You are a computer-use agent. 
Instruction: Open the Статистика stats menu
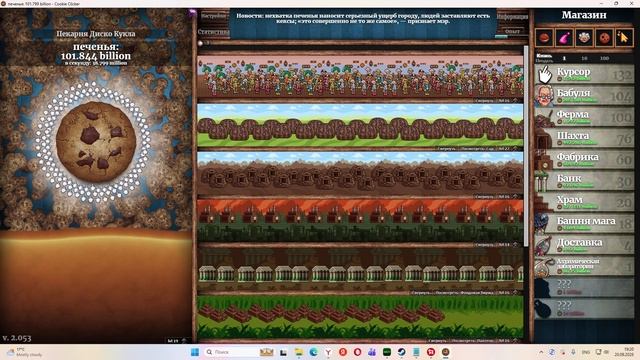213,31
